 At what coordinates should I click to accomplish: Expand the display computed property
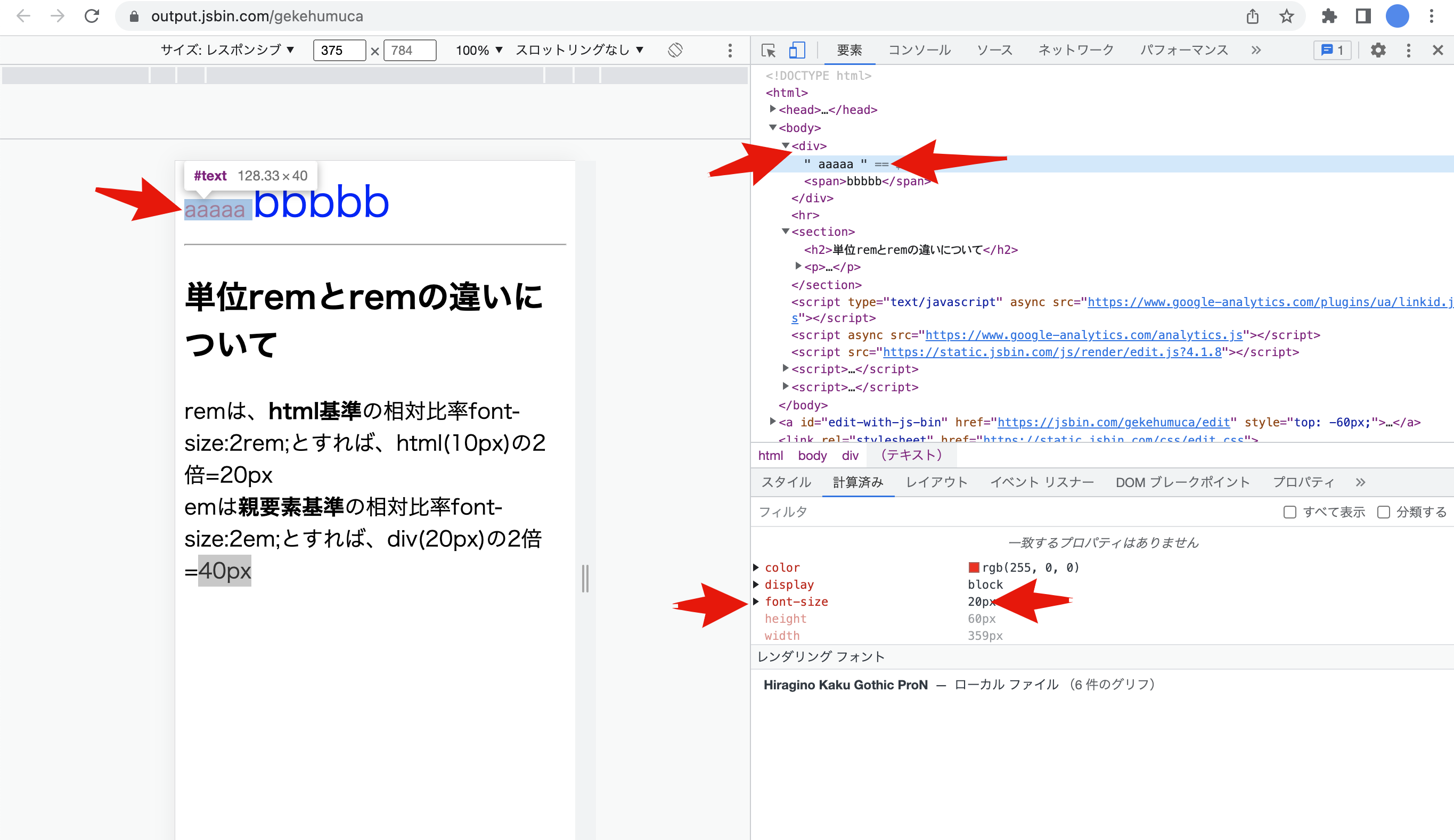(x=756, y=584)
